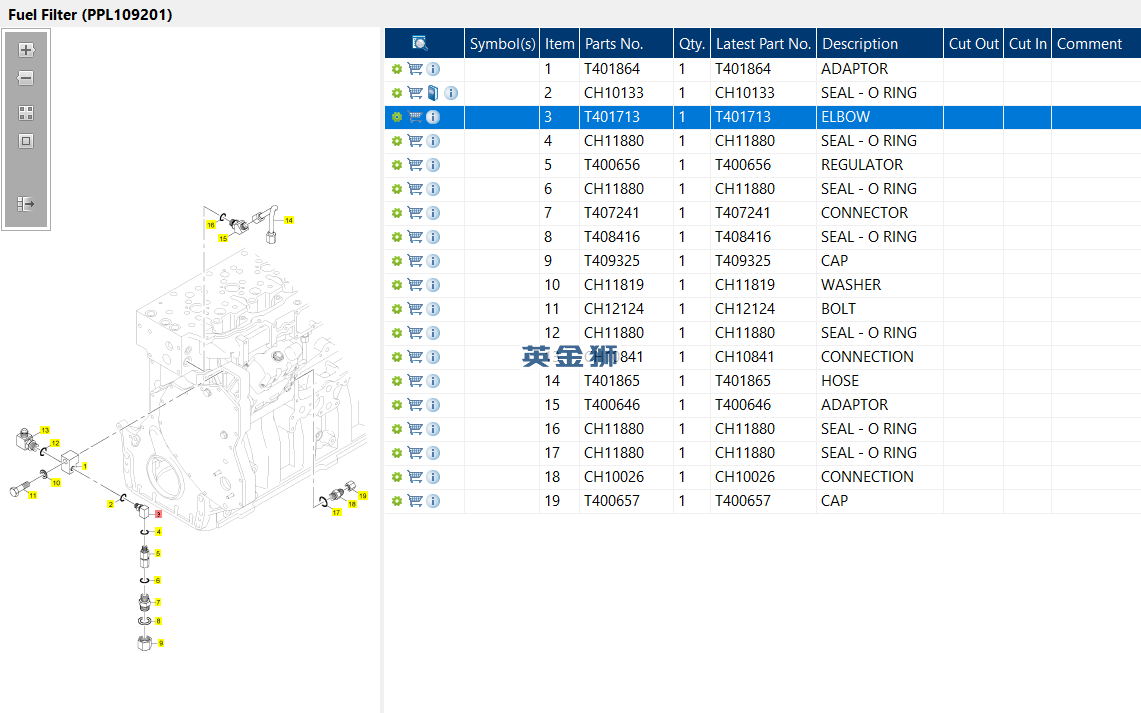Click the search icon in table header
Viewport: 1141px width, 713px height.
click(420, 44)
